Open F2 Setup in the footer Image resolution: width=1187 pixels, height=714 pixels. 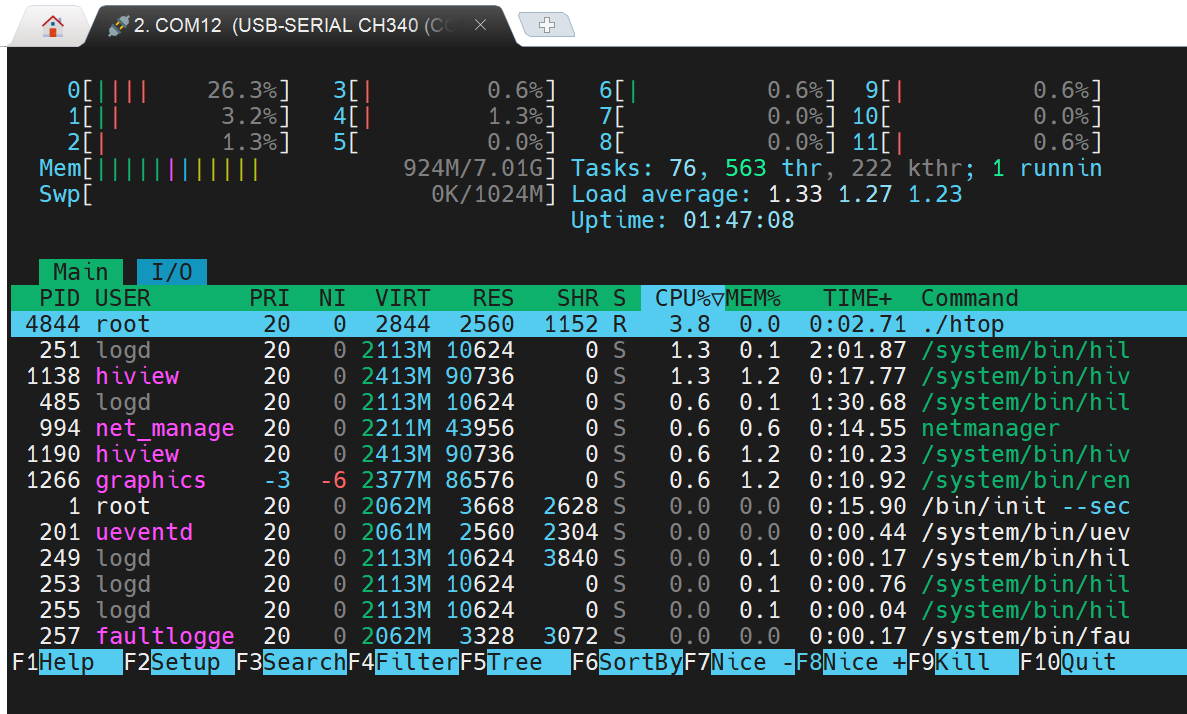pyautogui.click(x=179, y=662)
